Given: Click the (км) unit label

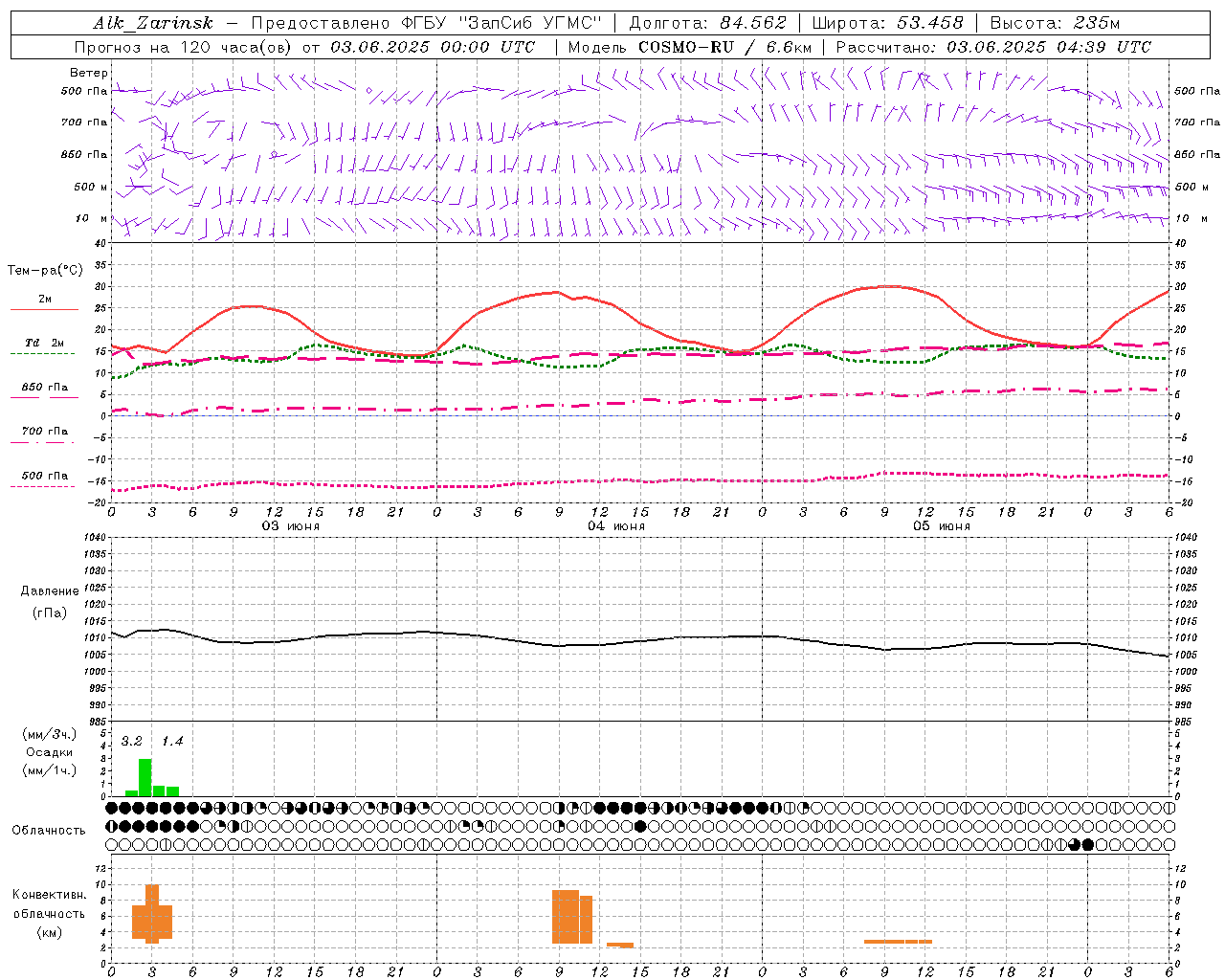Looking at the screenshot, I should click(50, 932).
